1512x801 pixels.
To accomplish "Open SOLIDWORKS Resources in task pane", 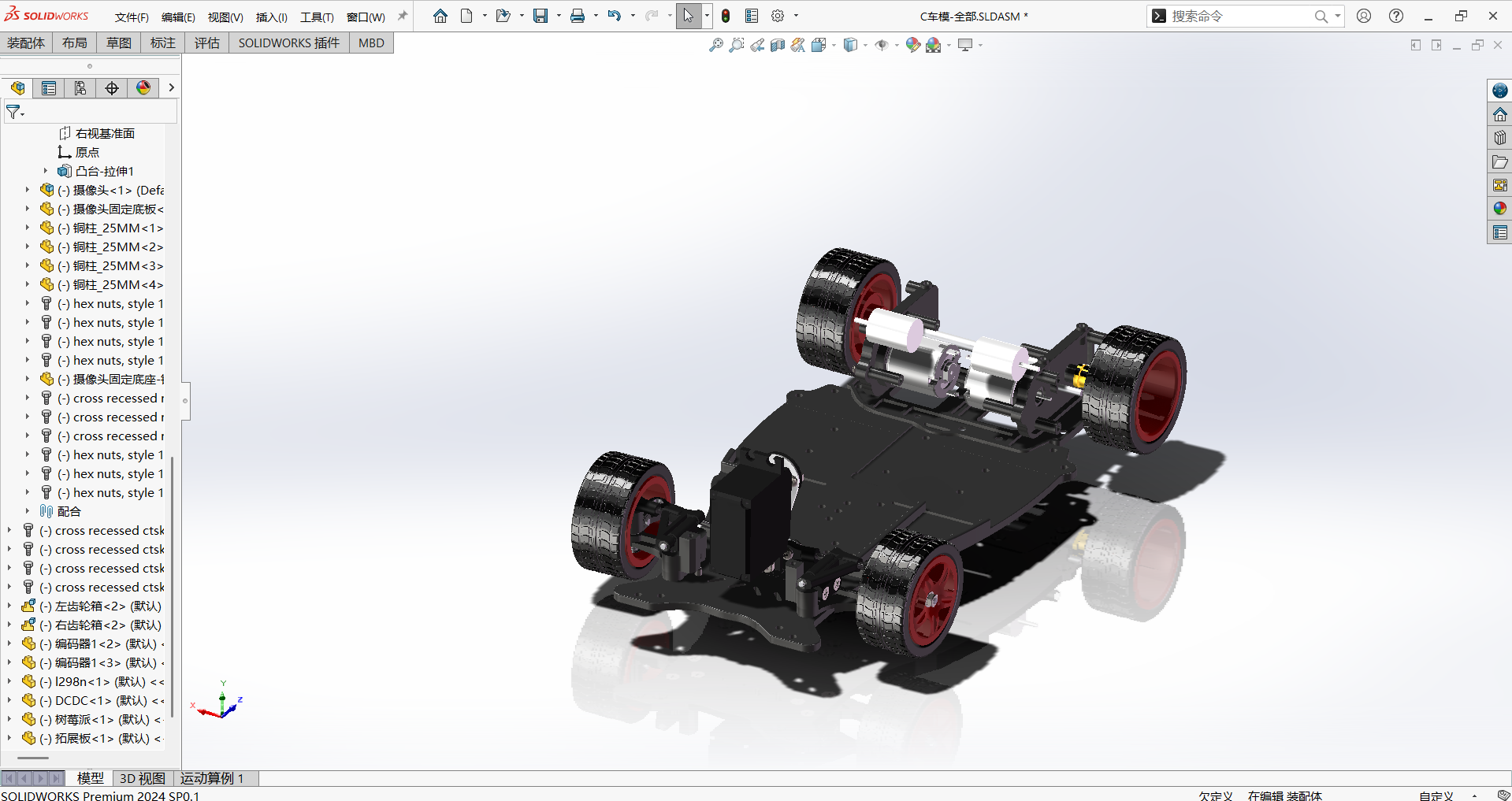I will [1499, 91].
